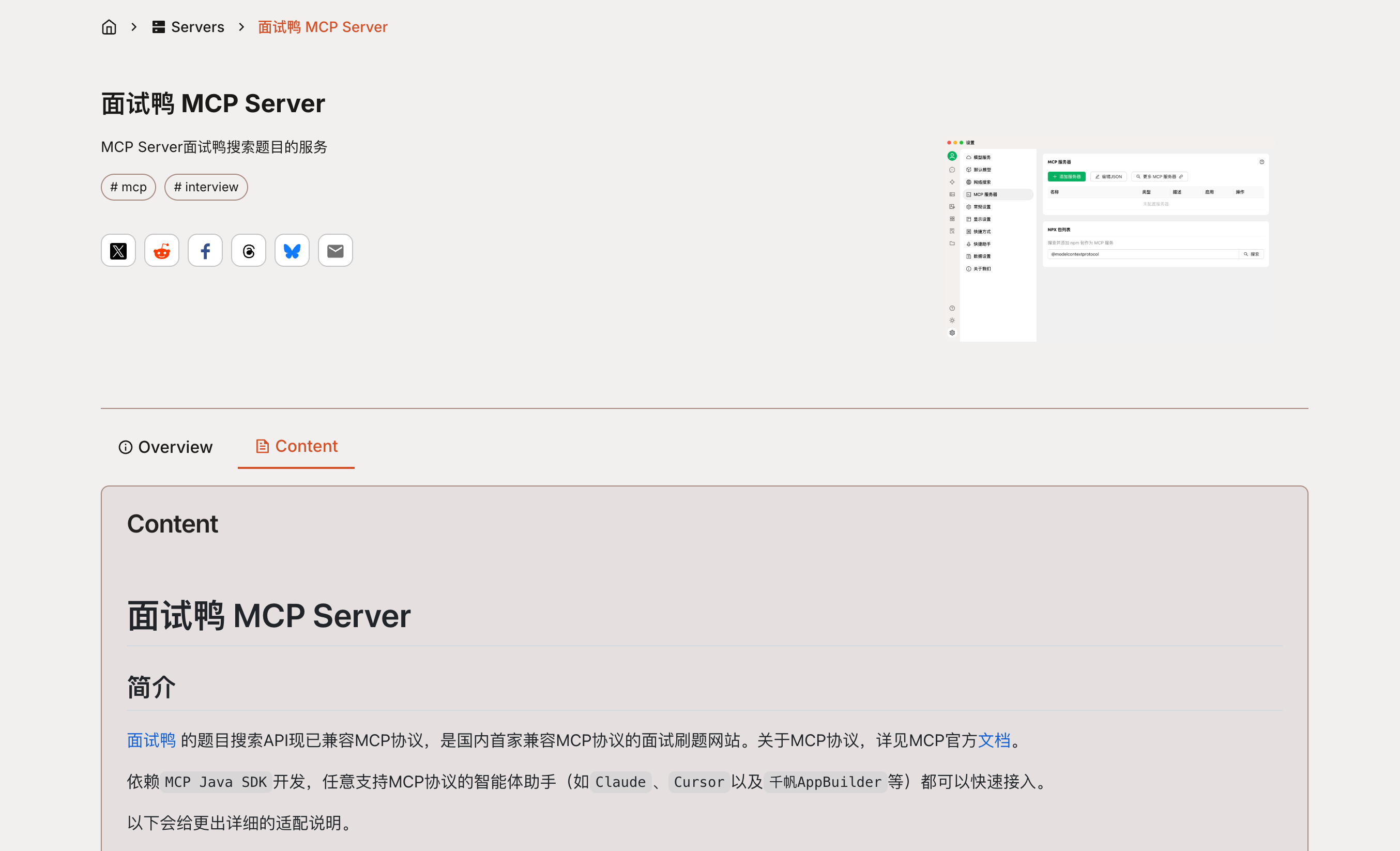Share via the email envelope icon

[335, 251]
